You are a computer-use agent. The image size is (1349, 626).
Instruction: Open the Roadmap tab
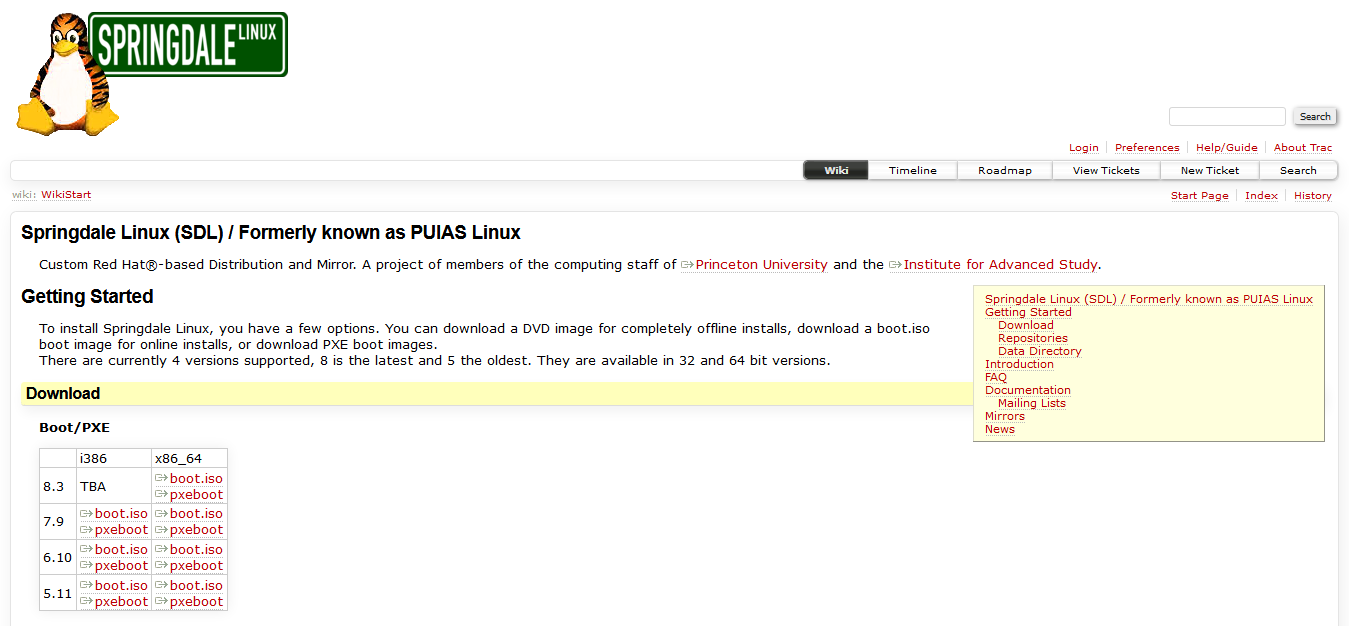(1004, 170)
